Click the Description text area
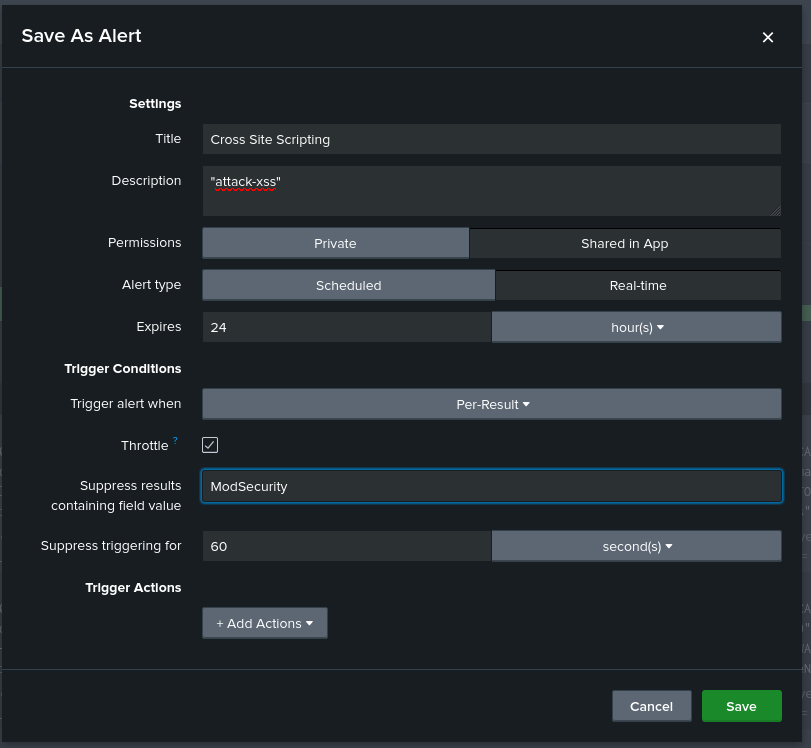 pos(491,191)
